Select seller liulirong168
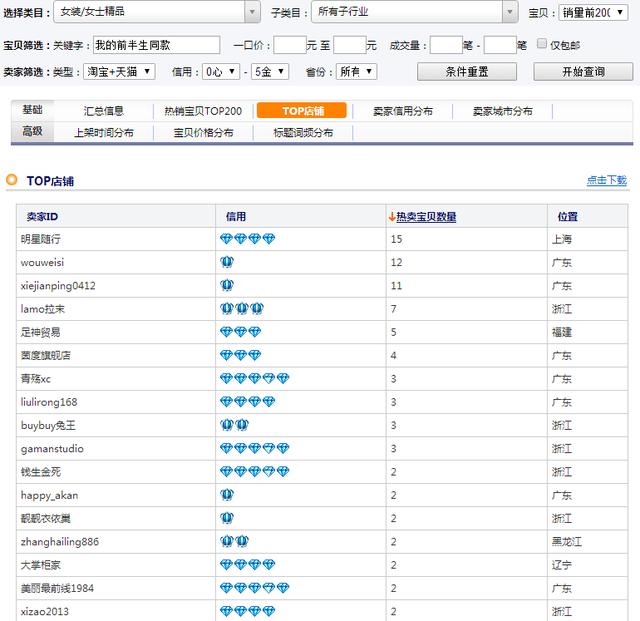 coord(49,402)
